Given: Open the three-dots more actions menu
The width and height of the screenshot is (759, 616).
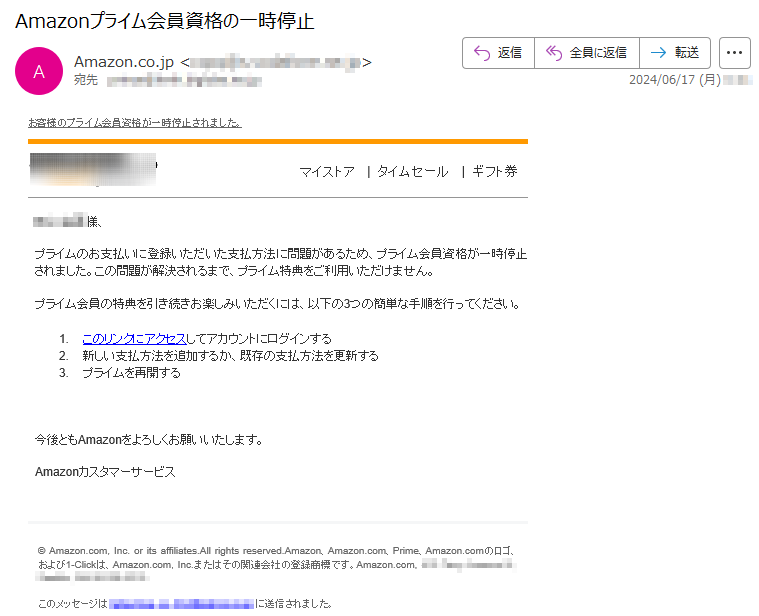Looking at the screenshot, I should tap(734, 53).
